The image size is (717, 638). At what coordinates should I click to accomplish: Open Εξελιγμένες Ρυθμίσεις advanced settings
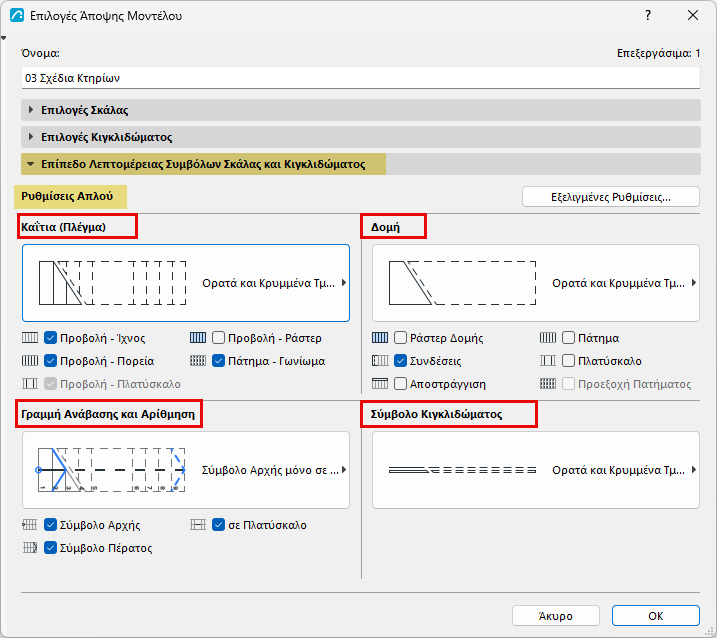click(x=611, y=197)
